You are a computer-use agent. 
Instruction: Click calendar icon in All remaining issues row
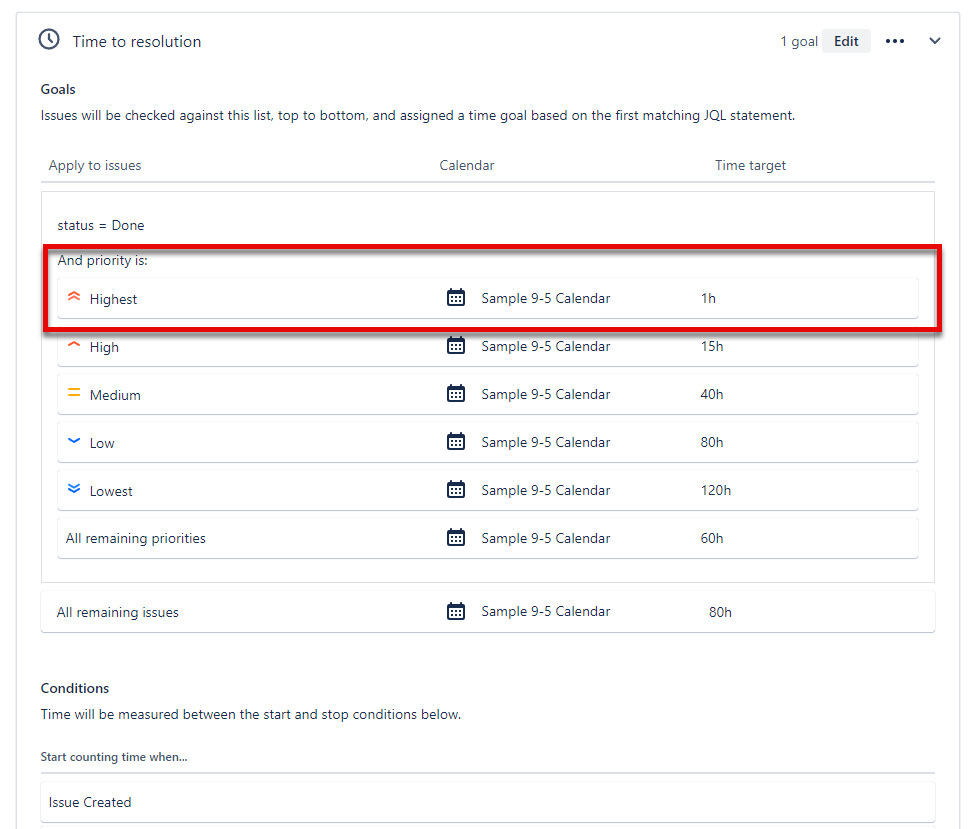pyautogui.click(x=456, y=611)
